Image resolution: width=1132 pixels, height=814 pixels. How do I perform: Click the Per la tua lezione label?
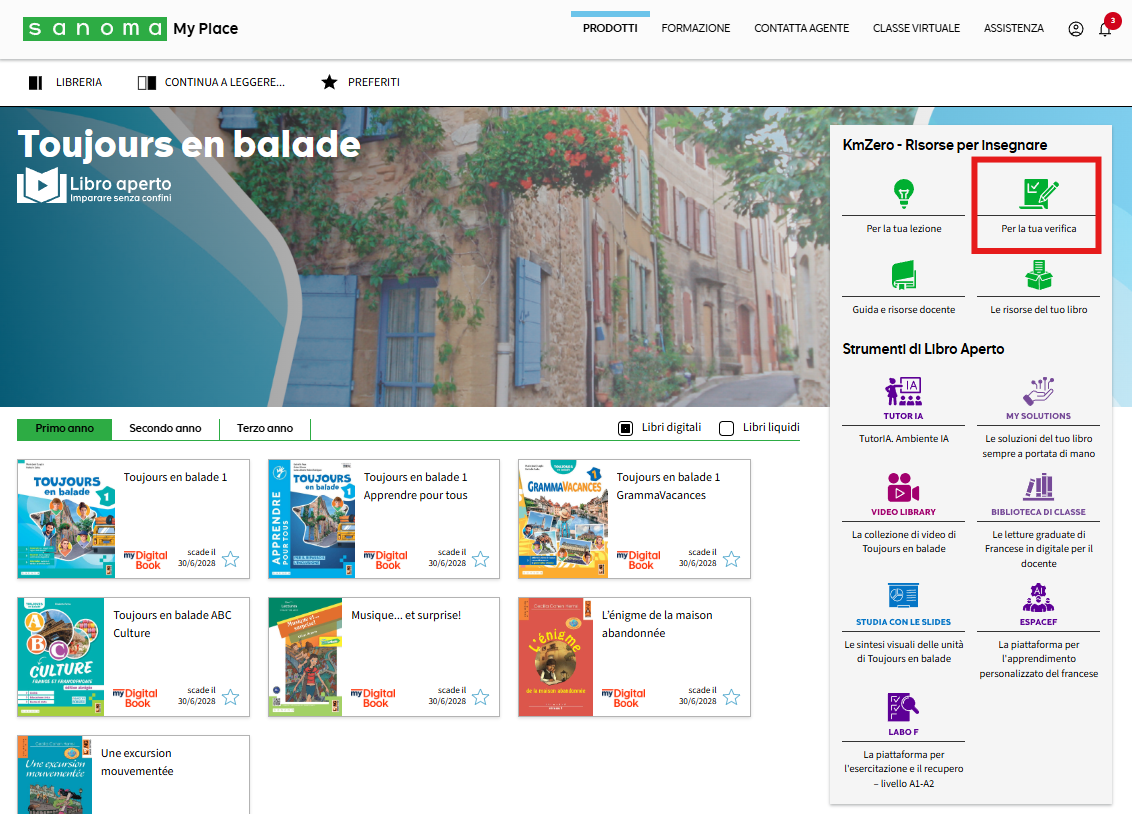point(904,229)
